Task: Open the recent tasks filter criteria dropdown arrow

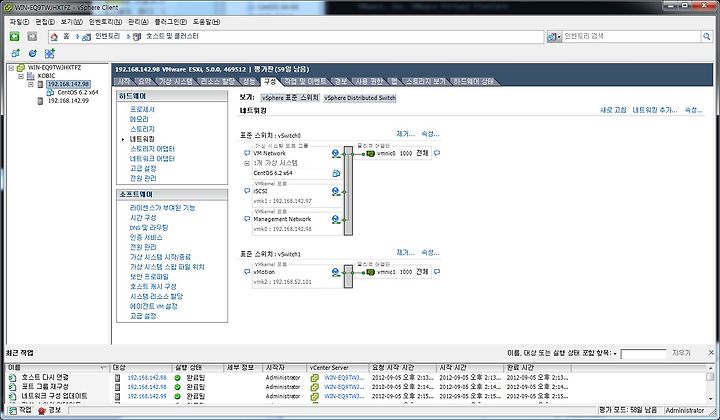Action: (615, 354)
